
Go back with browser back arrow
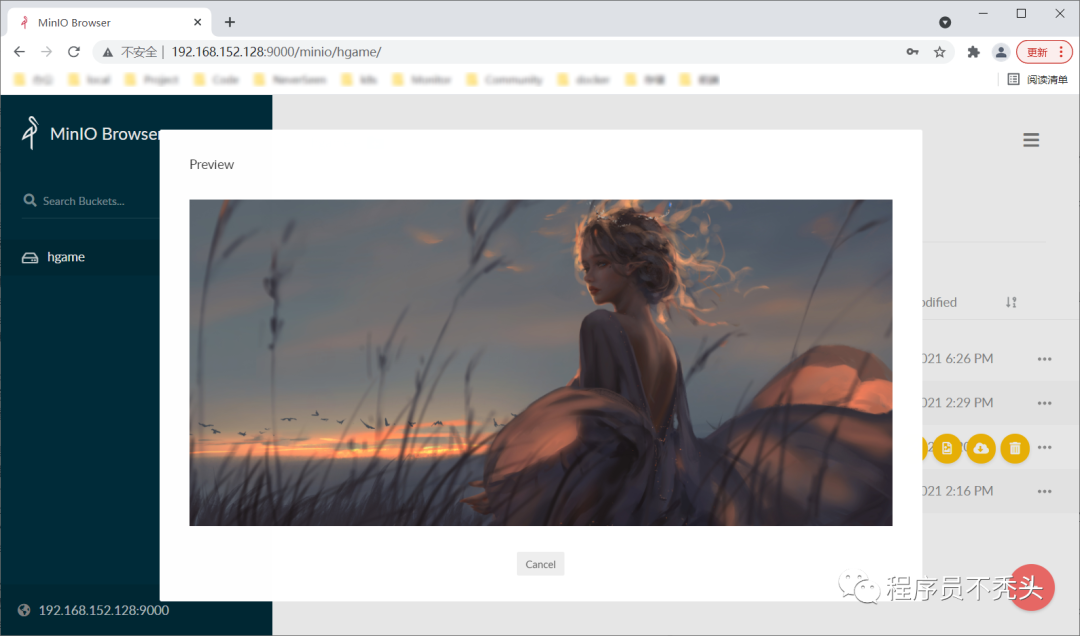pyautogui.click(x=19, y=52)
